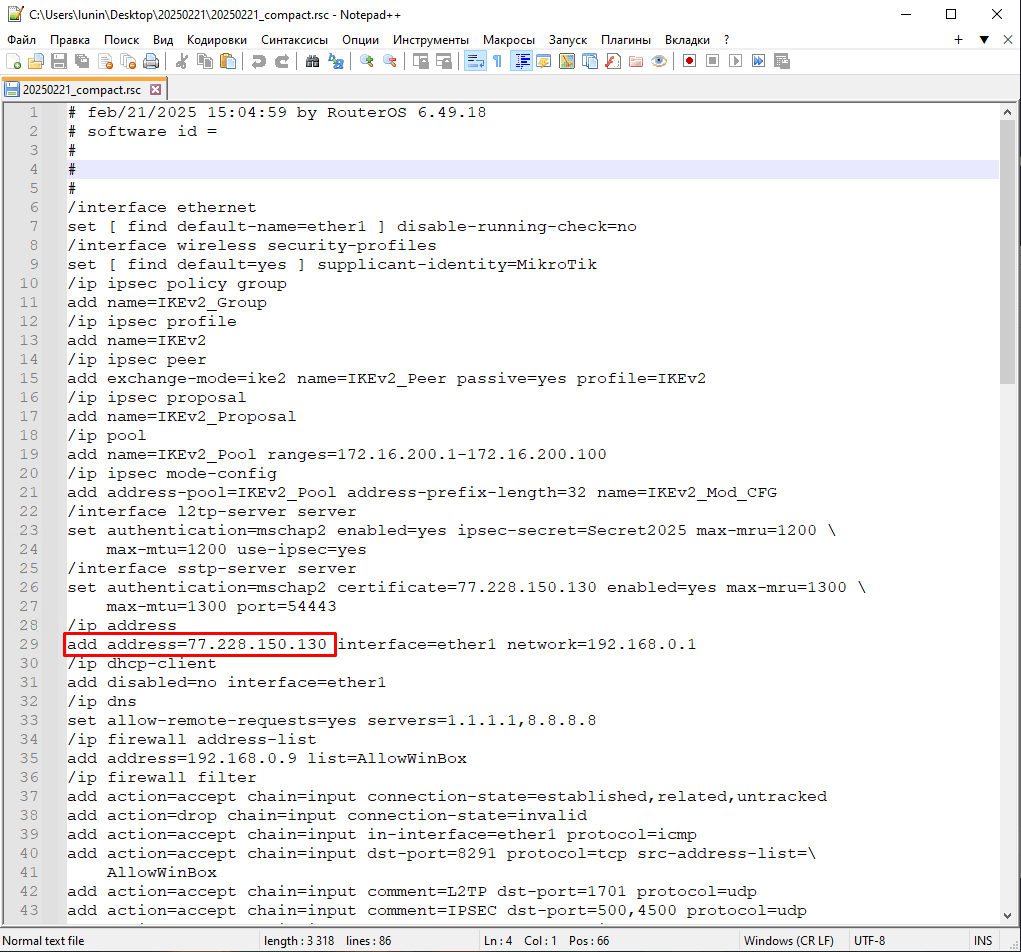Open the Function List panel icon

[613, 61]
